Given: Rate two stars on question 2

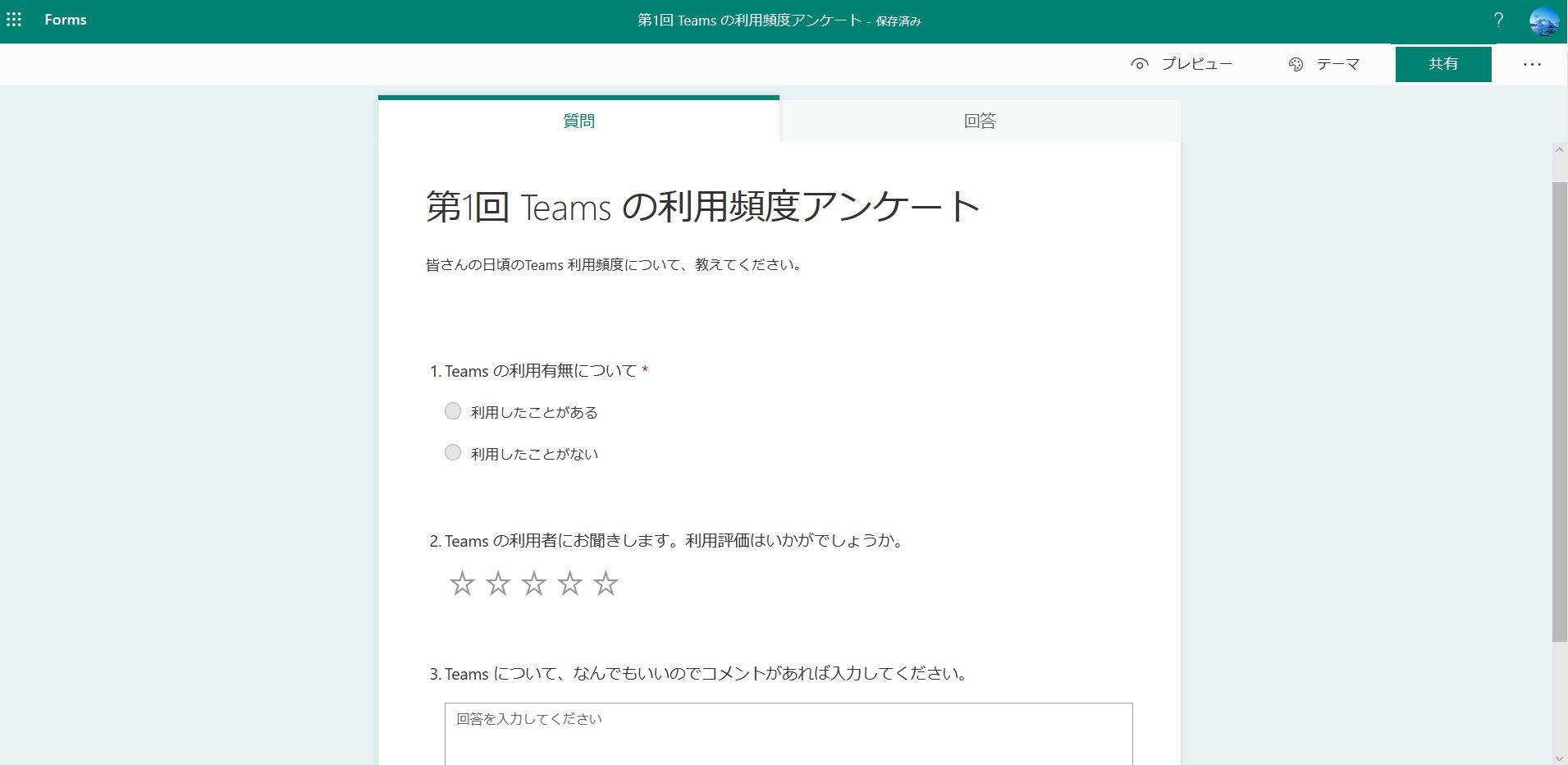Looking at the screenshot, I should [498, 584].
